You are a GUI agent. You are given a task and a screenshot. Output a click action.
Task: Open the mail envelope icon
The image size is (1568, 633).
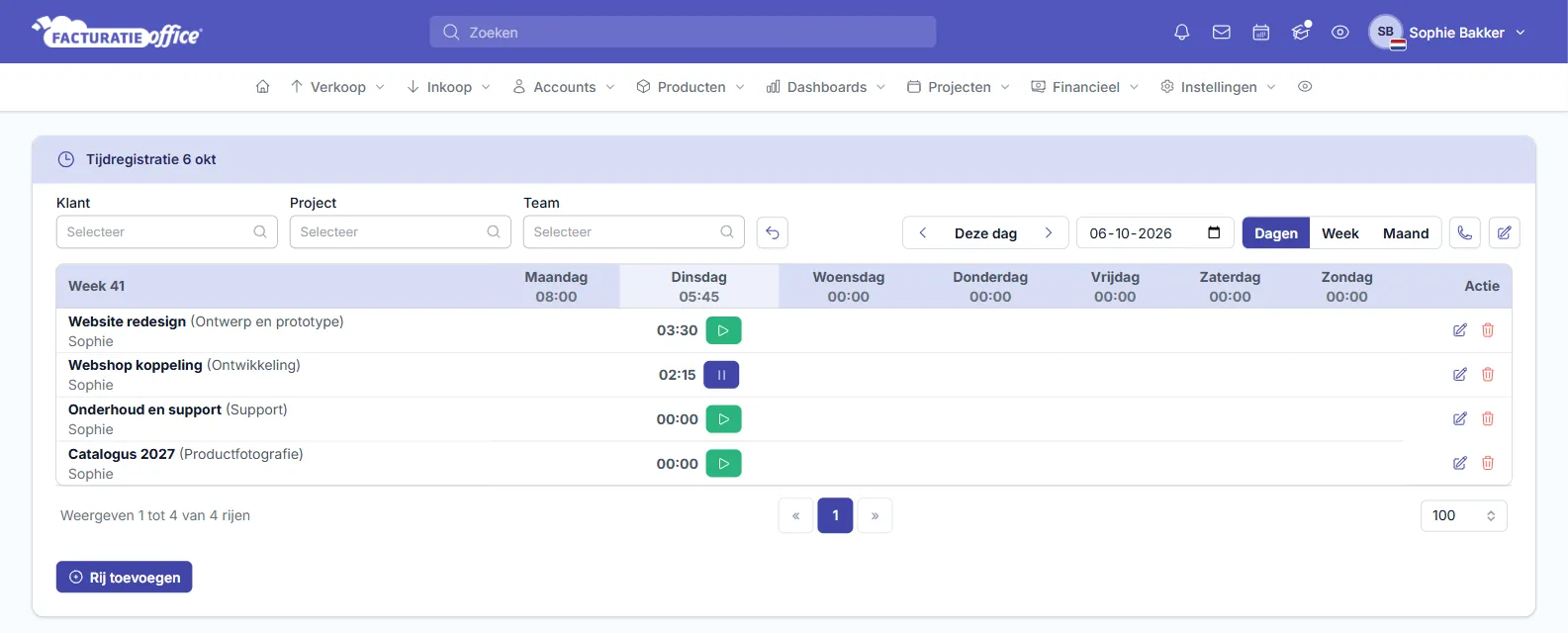click(1222, 33)
